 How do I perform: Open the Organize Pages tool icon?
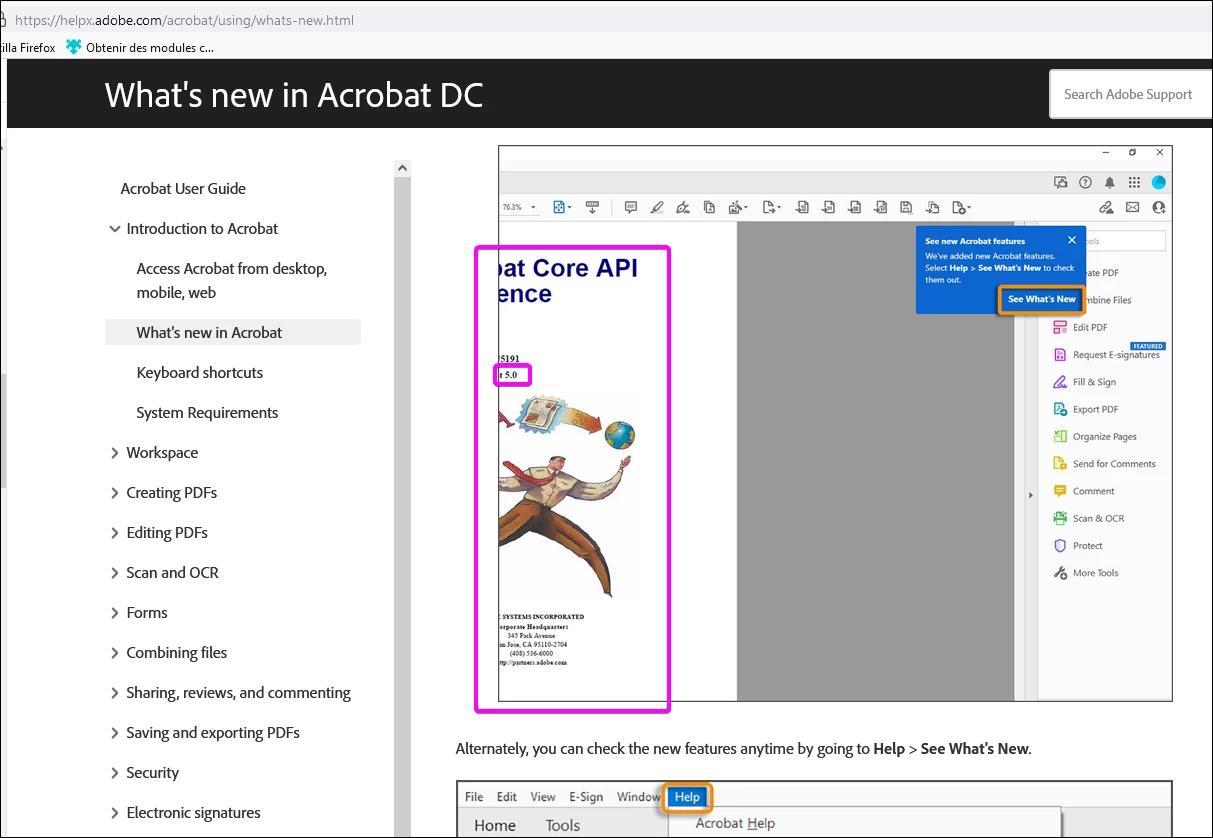coord(1060,436)
